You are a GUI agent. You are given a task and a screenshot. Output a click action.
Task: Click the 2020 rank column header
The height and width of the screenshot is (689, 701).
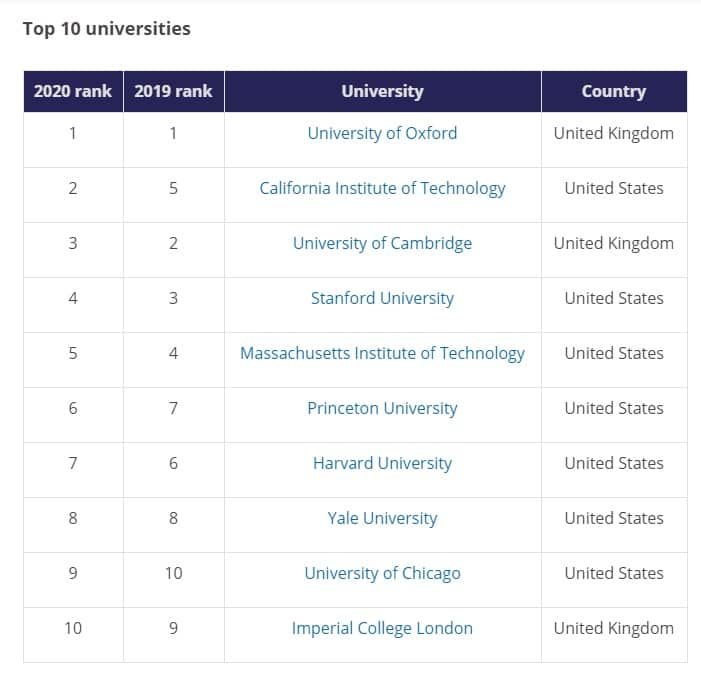pyautogui.click(x=73, y=91)
